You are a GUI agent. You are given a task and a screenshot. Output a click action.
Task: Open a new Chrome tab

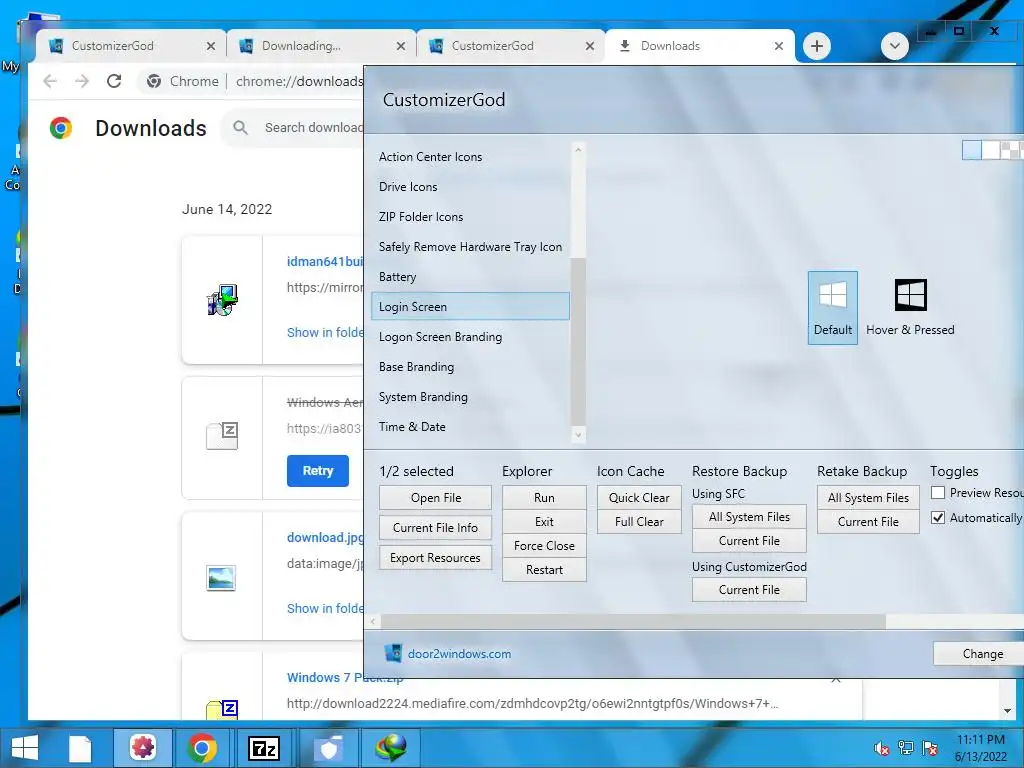(816, 46)
